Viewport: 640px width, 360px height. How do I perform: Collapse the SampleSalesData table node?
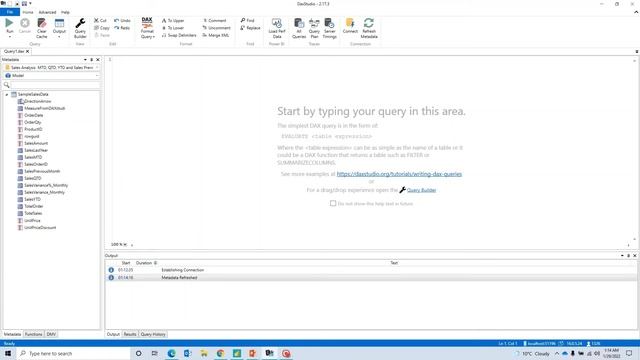tap(7, 94)
